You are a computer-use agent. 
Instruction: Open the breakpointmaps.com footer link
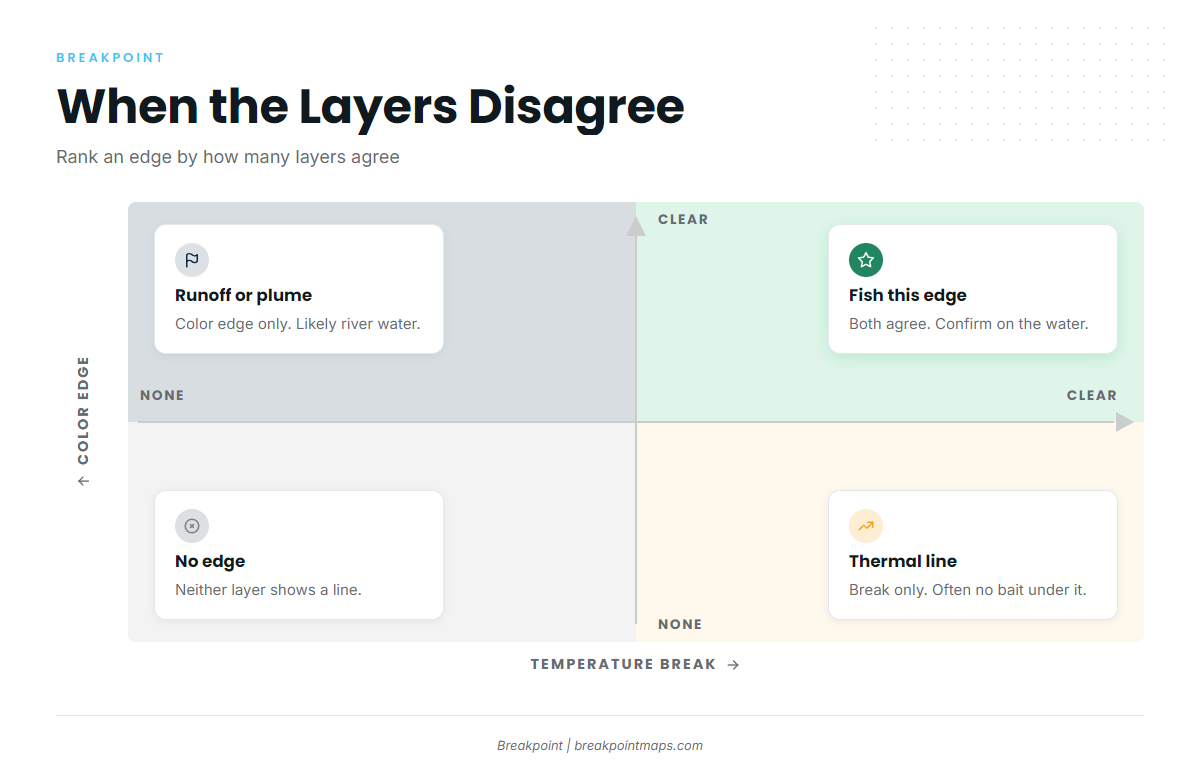tap(639, 745)
